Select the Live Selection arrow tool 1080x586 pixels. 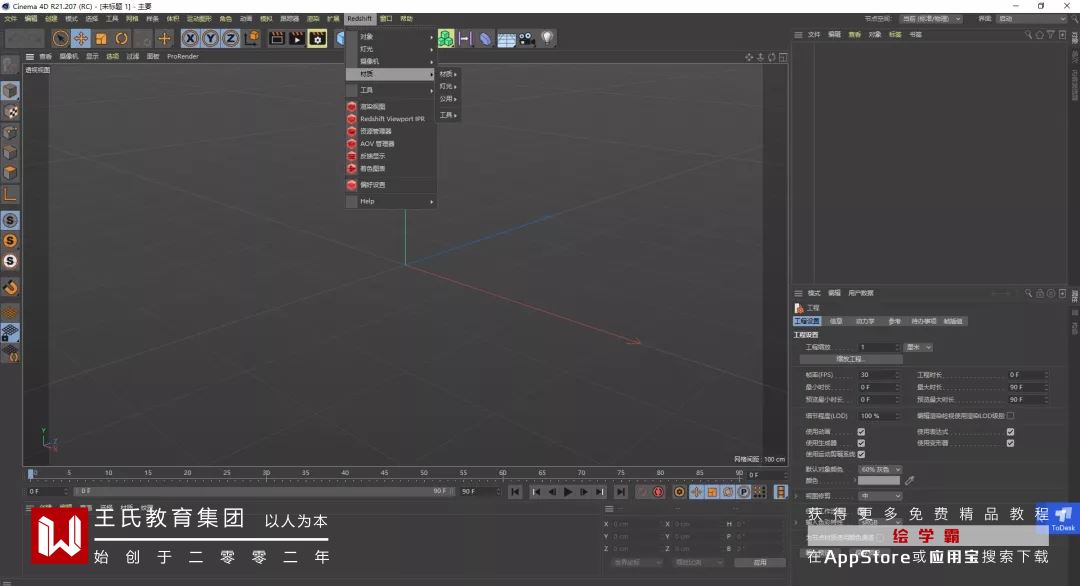point(60,39)
